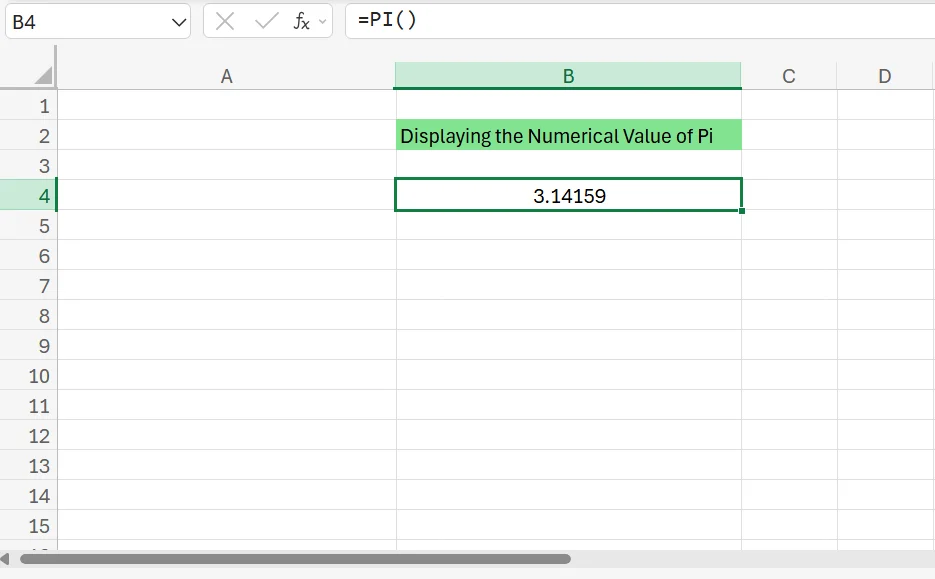Click the Enter checkmark icon
Screen dimensions: 935x579
point(262,21)
